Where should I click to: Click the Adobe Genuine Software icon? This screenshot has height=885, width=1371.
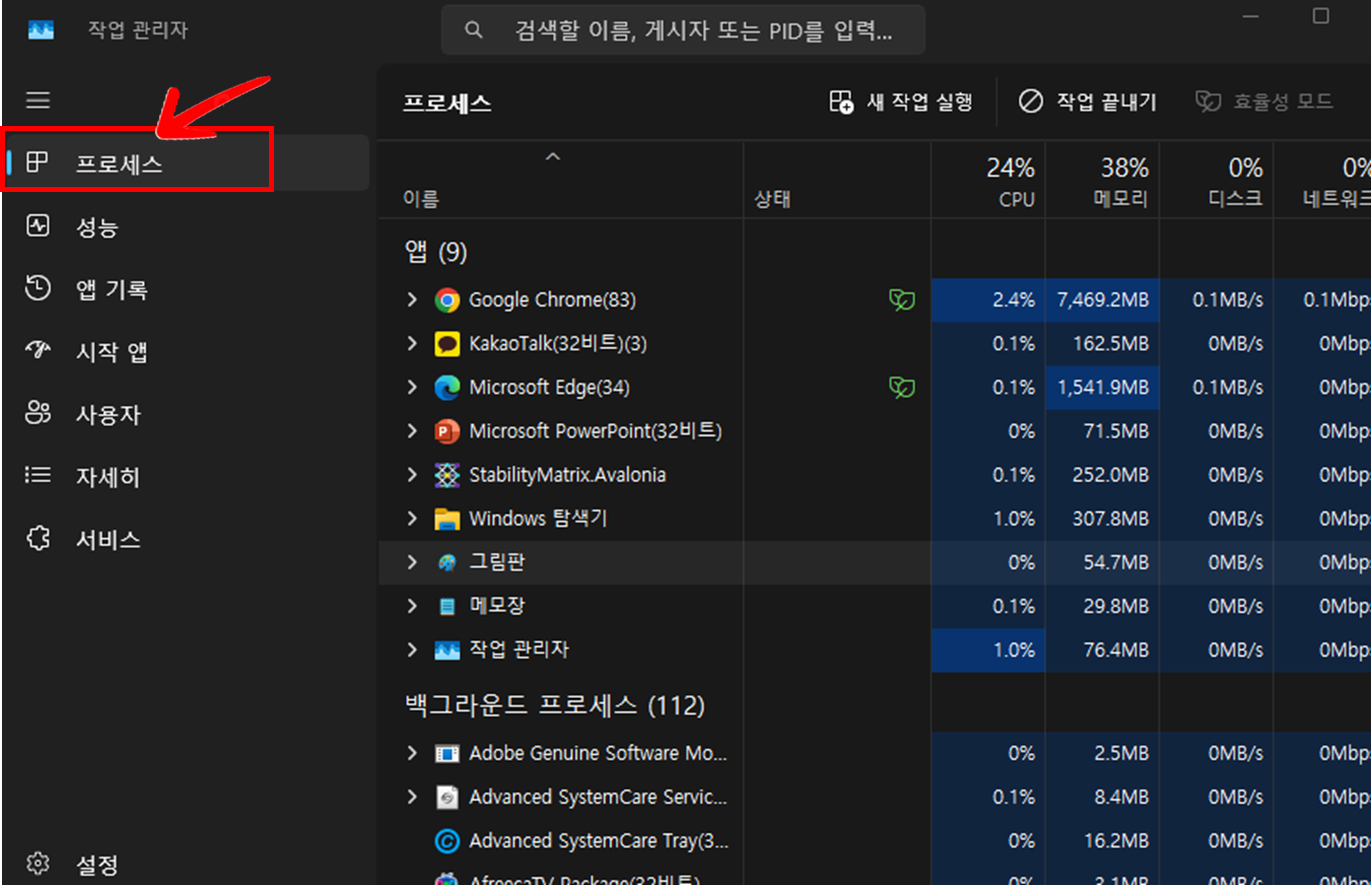pyautogui.click(x=447, y=753)
